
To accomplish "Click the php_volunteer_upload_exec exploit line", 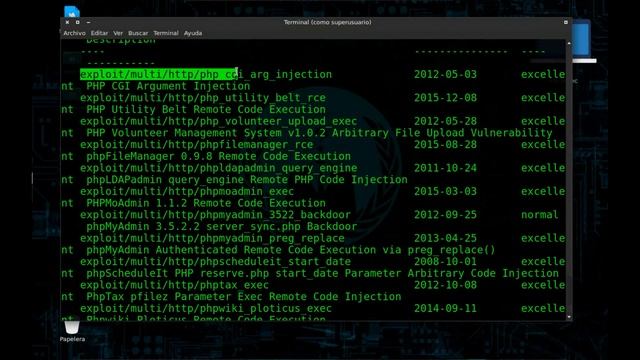I will tap(218, 121).
